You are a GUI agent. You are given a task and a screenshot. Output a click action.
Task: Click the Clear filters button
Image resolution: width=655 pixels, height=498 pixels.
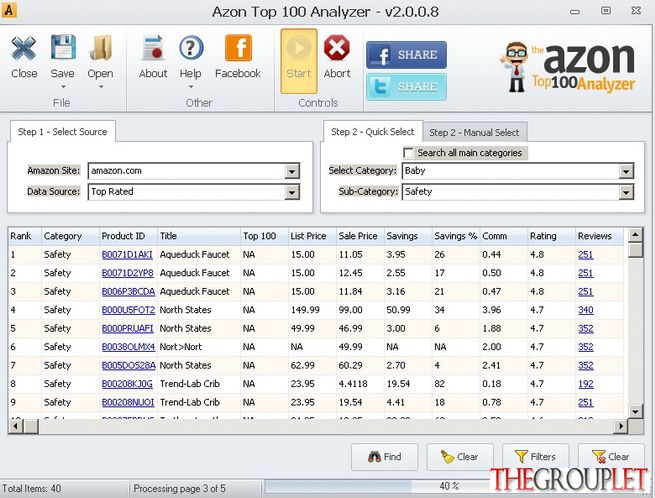tap(611, 457)
